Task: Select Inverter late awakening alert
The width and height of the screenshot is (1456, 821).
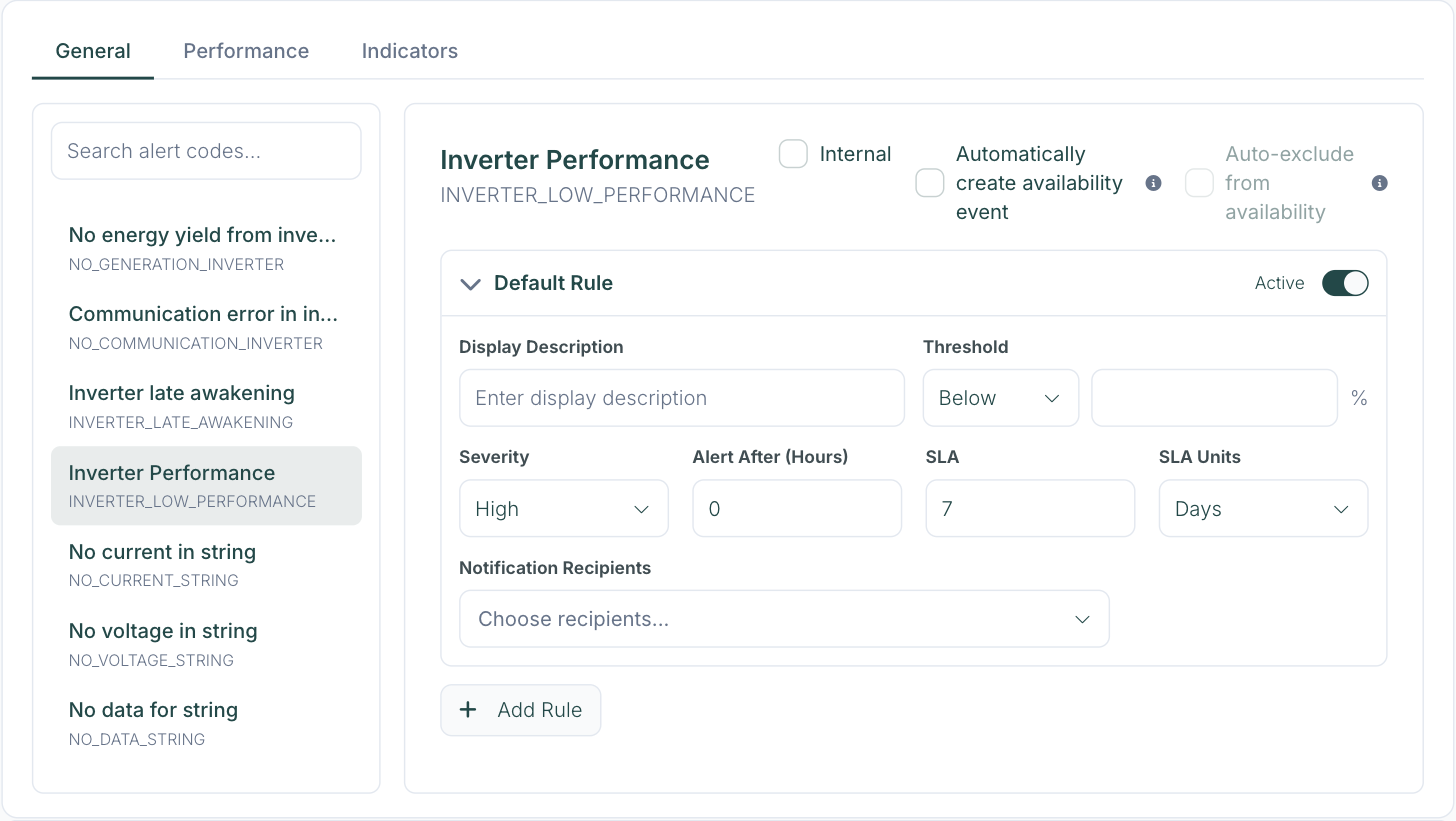Action: [x=206, y=406]
